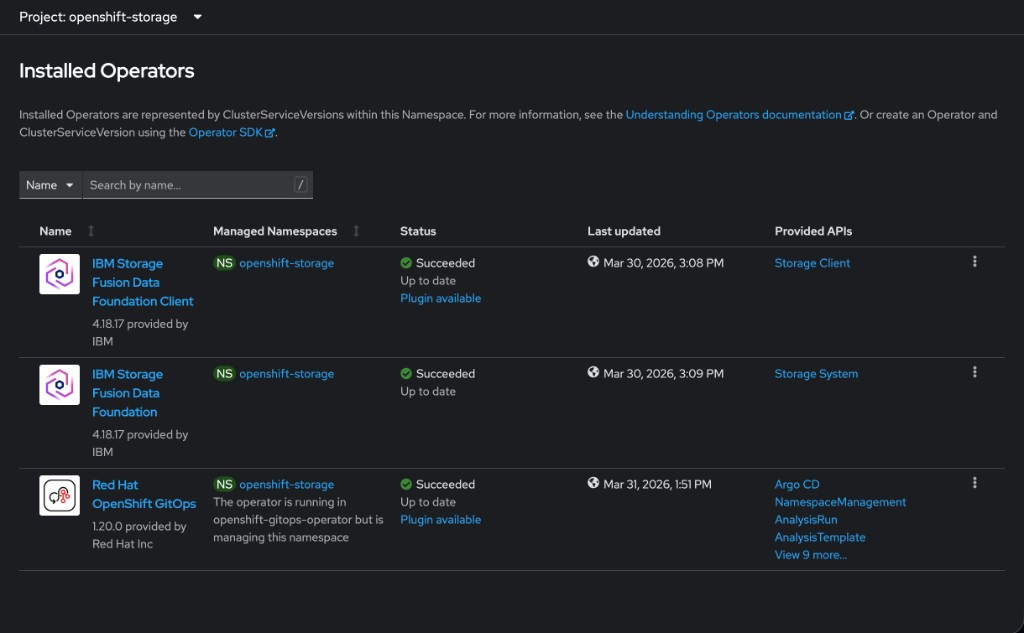Click the IBM Storage Fusion Data Foundation Client logo
Viewport: 1024px width, 633px height.
tap(59, 272)
